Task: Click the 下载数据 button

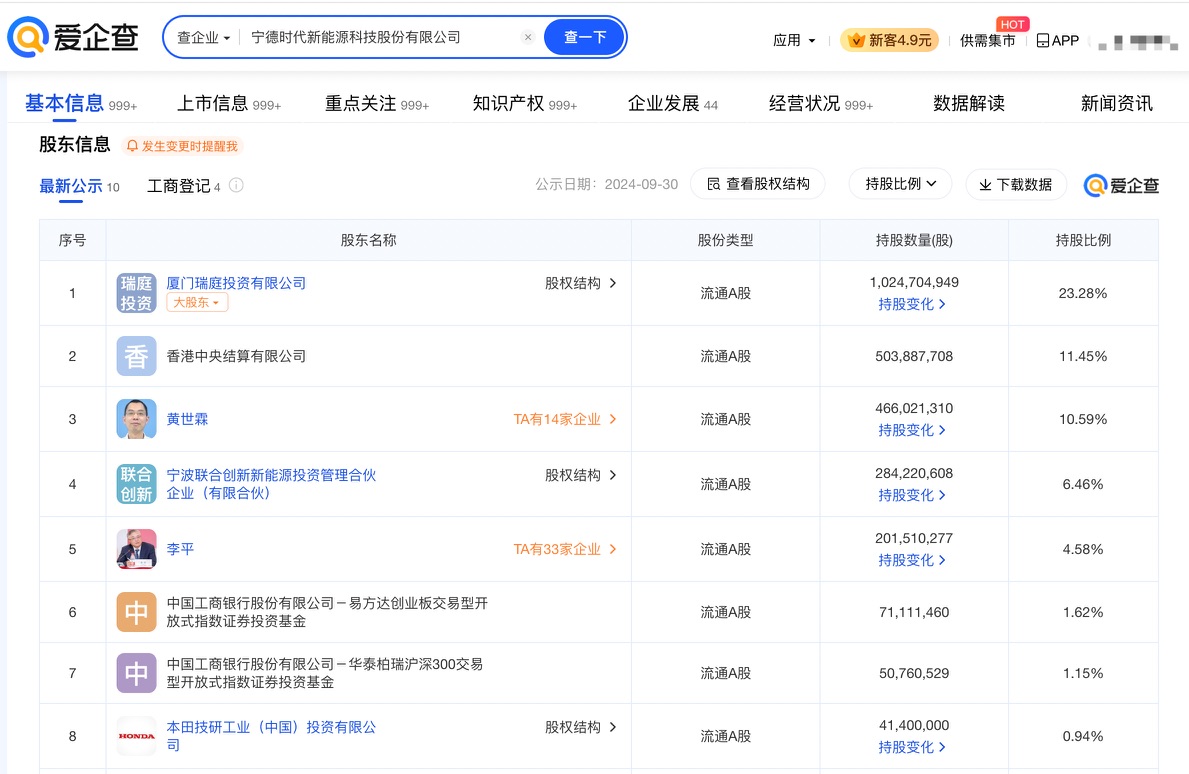Action: pos(1015,184)
